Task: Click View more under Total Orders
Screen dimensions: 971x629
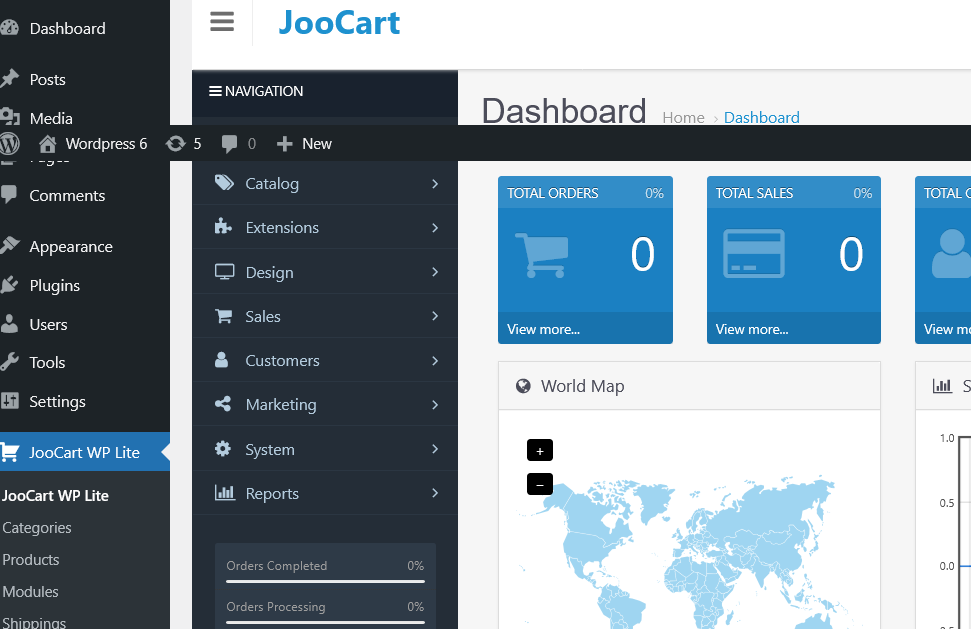Action: tap(543, 329)
